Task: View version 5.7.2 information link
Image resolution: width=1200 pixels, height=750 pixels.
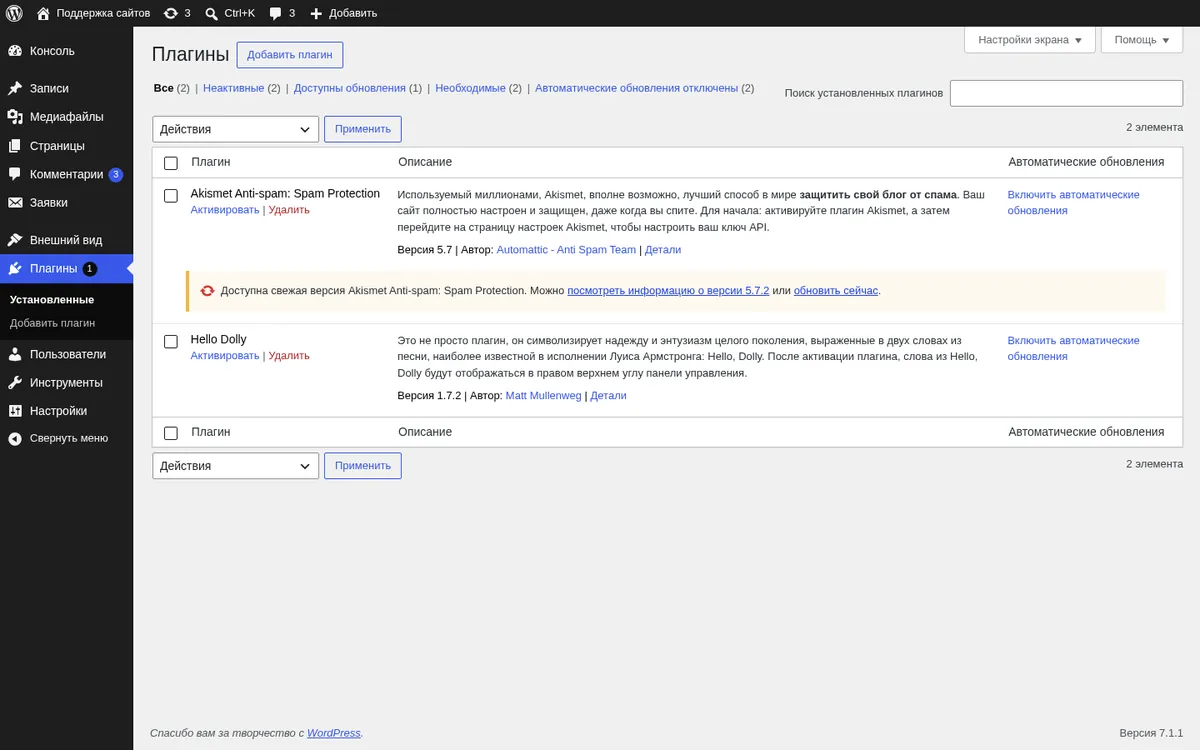Action: click(668, 291)
